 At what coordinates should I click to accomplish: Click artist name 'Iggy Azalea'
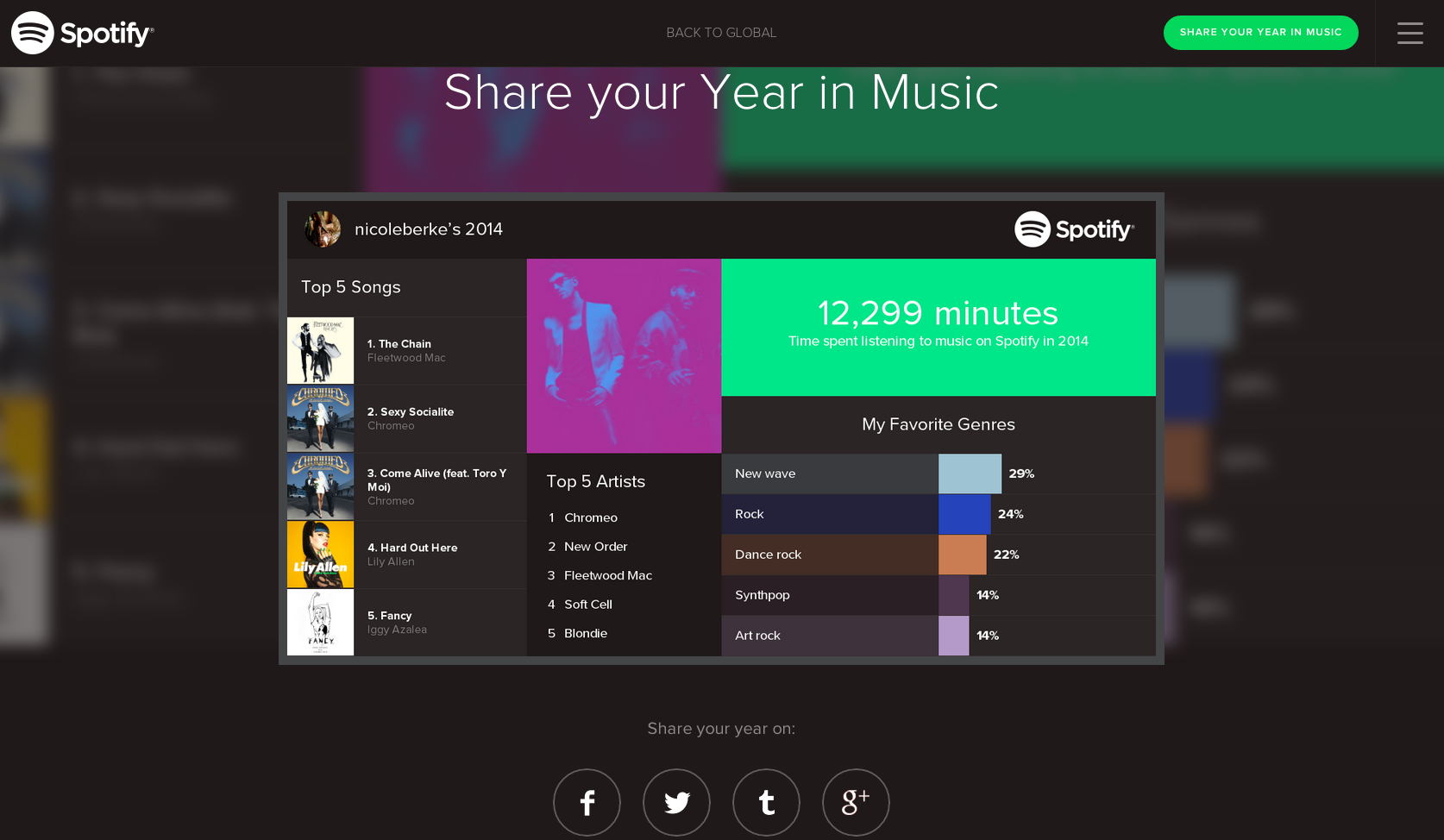(397, 630)
